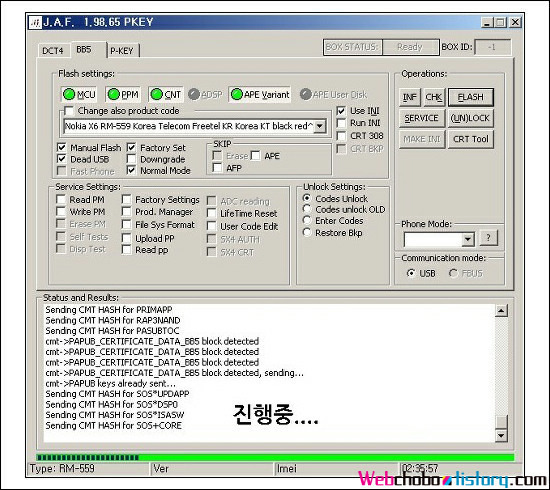
Task: Toggle the Normal Mode checkbox
Action: coord(131,171)
